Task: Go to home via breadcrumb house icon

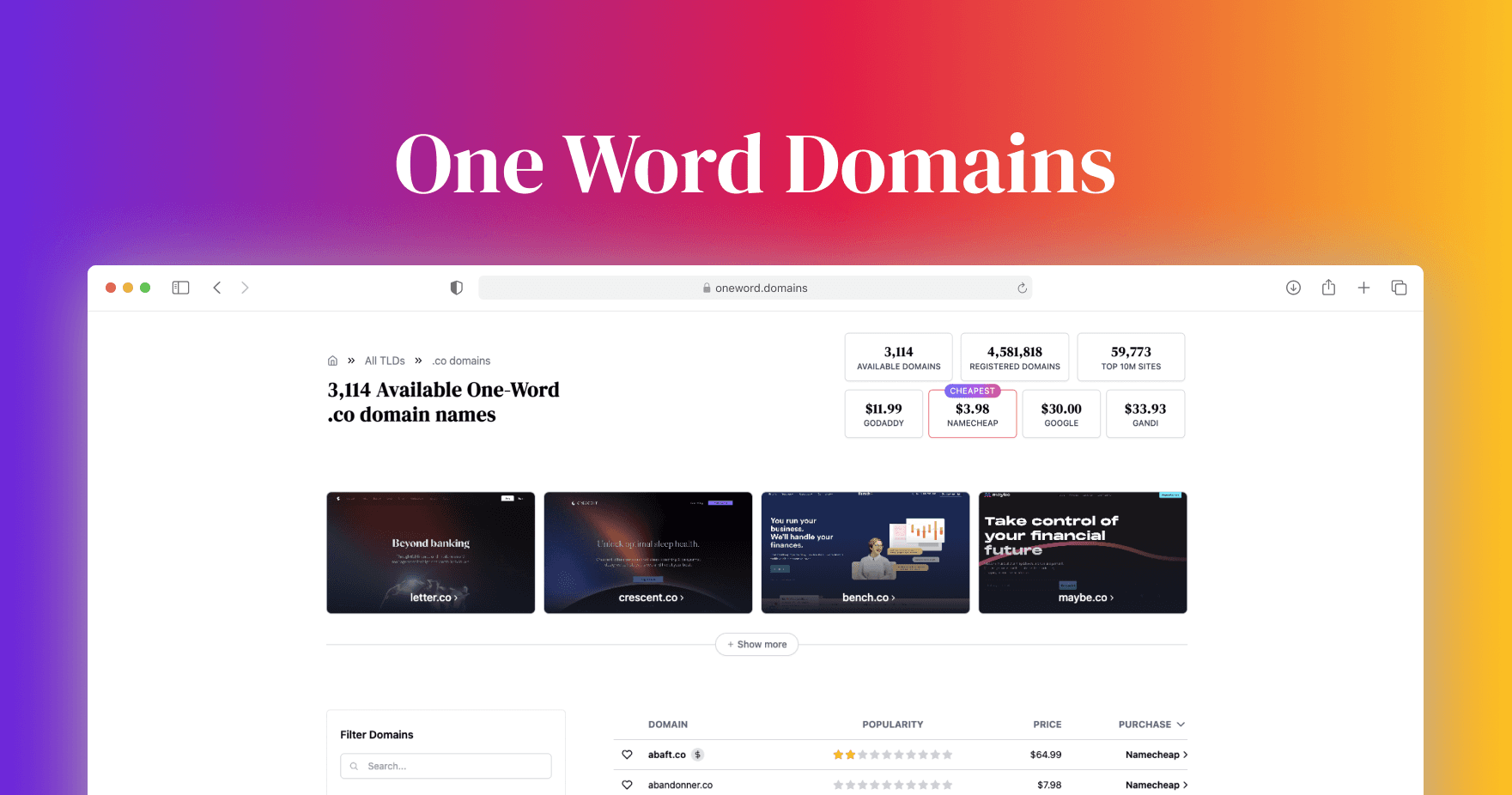Action: pos(333,361)
